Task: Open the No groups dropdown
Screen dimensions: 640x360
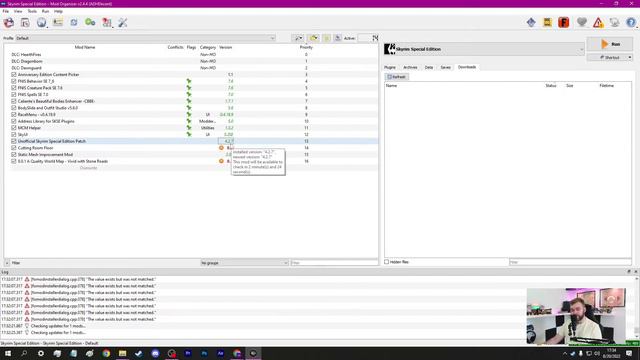Action: [244, 263]
